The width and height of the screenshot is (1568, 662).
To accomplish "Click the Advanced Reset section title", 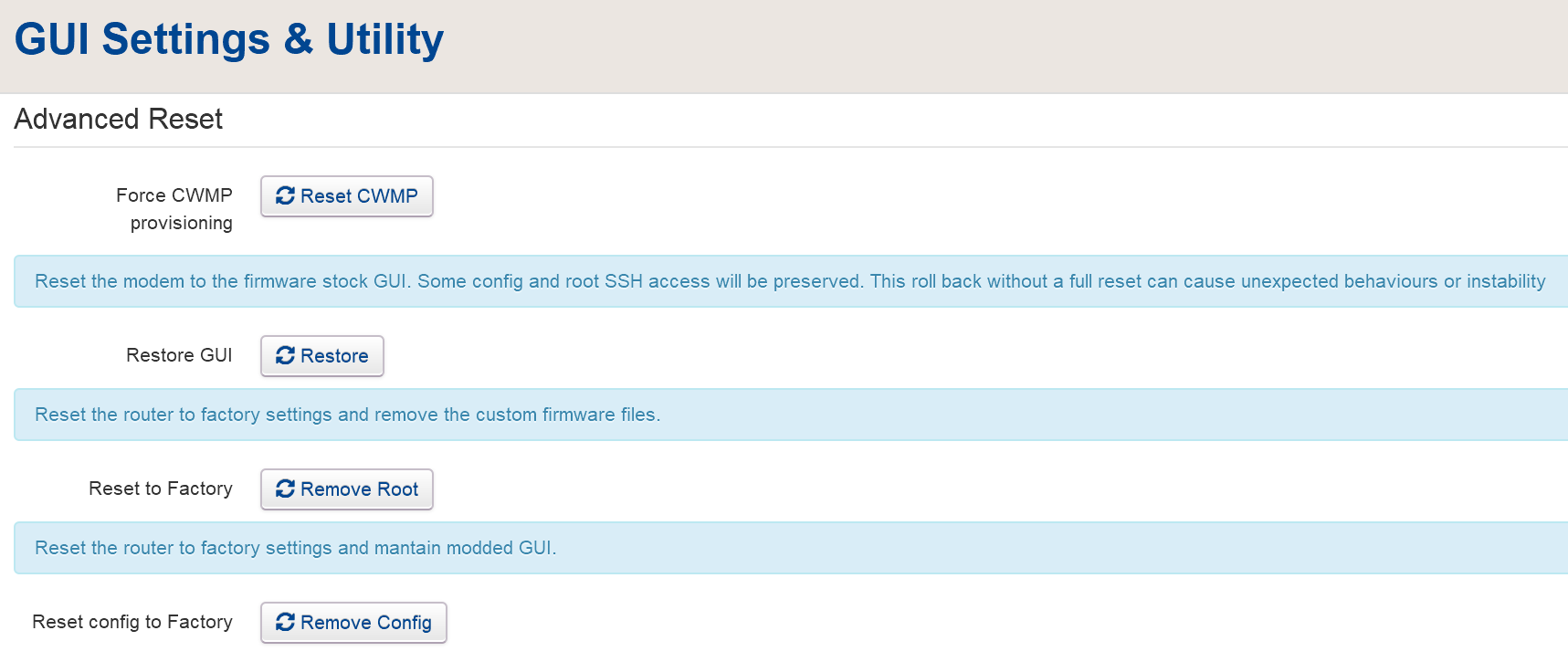I will coord(118,120).
